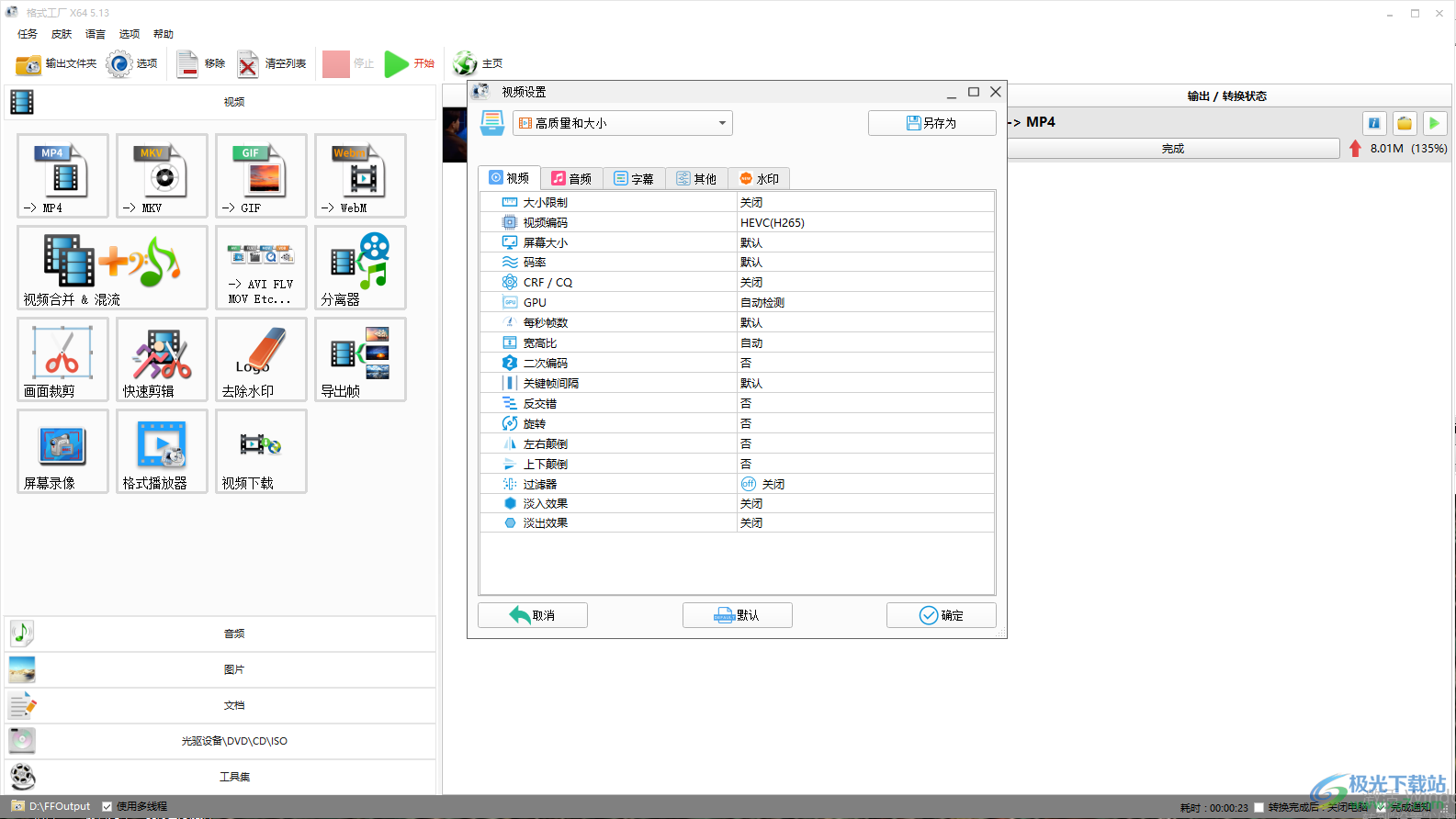Viewport: 1456px width, 819px height.
Task: Open the WebM conversion tile
Action: [360, 175]
